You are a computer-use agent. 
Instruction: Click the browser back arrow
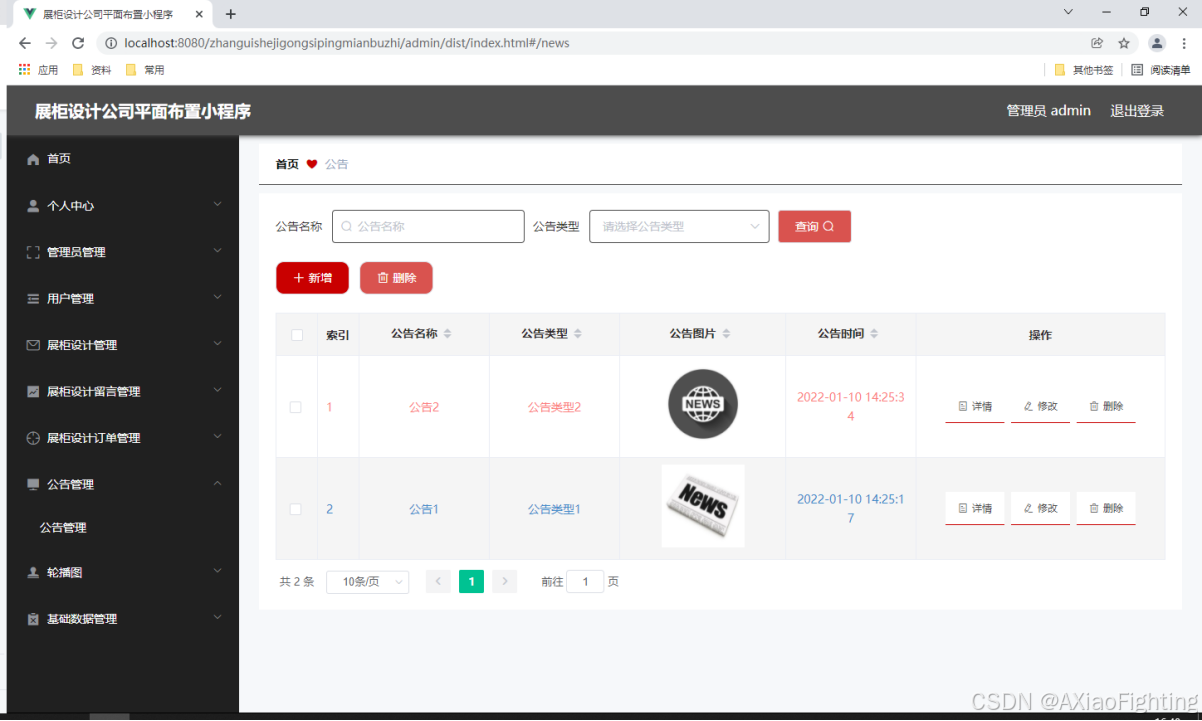coord(25,43)
